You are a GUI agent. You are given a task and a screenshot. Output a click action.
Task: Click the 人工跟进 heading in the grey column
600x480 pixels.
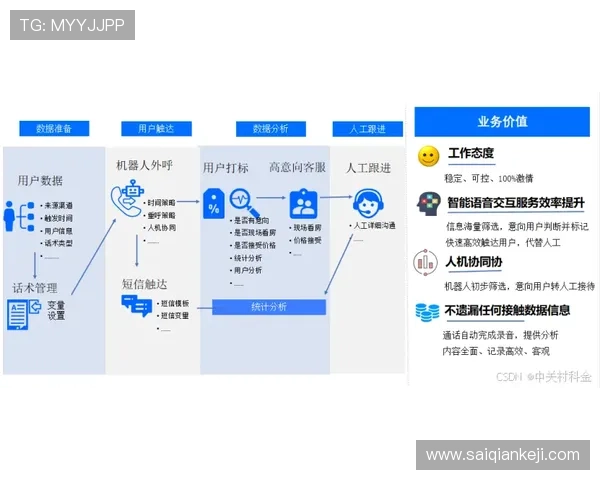point(368,168)
